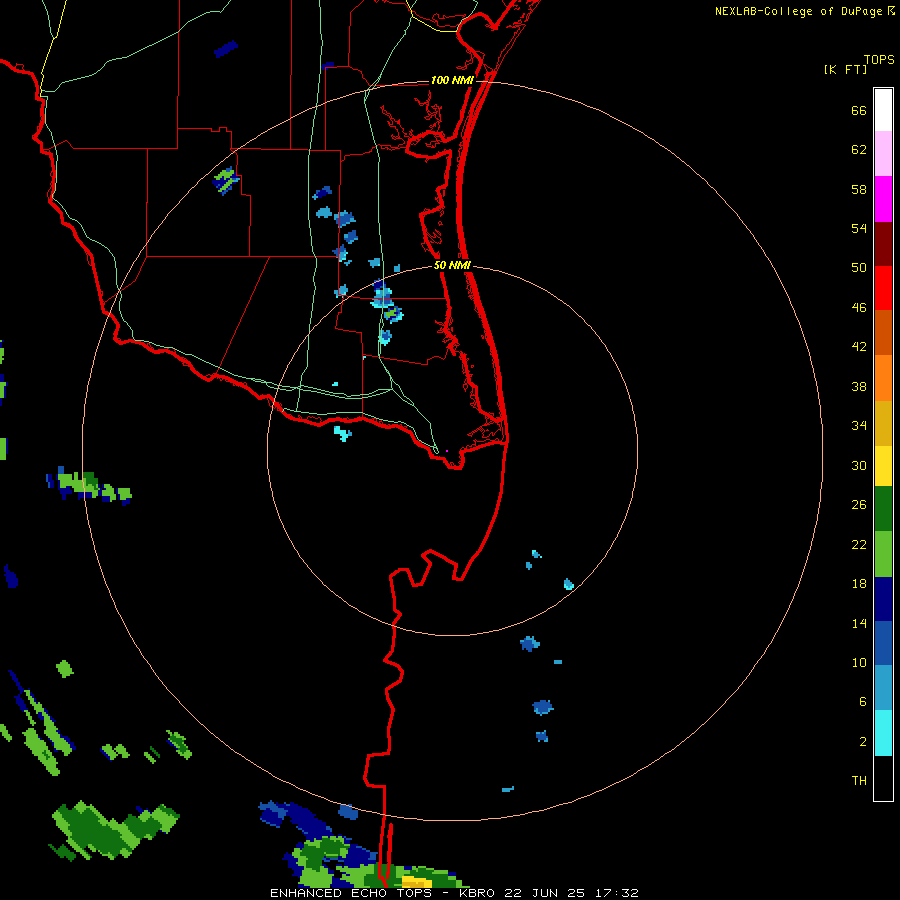
Task: Click the TOPS legend title
Action: click(x=879, y=59)
